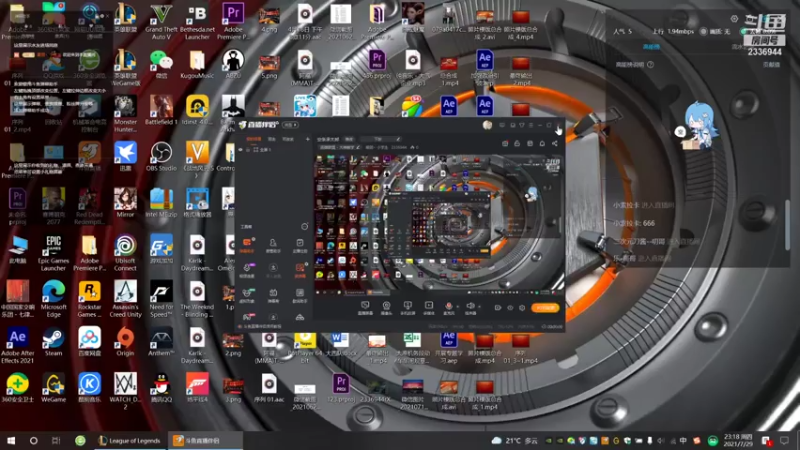Open the camera source icon in bottom bar
The width and height of the screenshot is (800, 450).
386,307
